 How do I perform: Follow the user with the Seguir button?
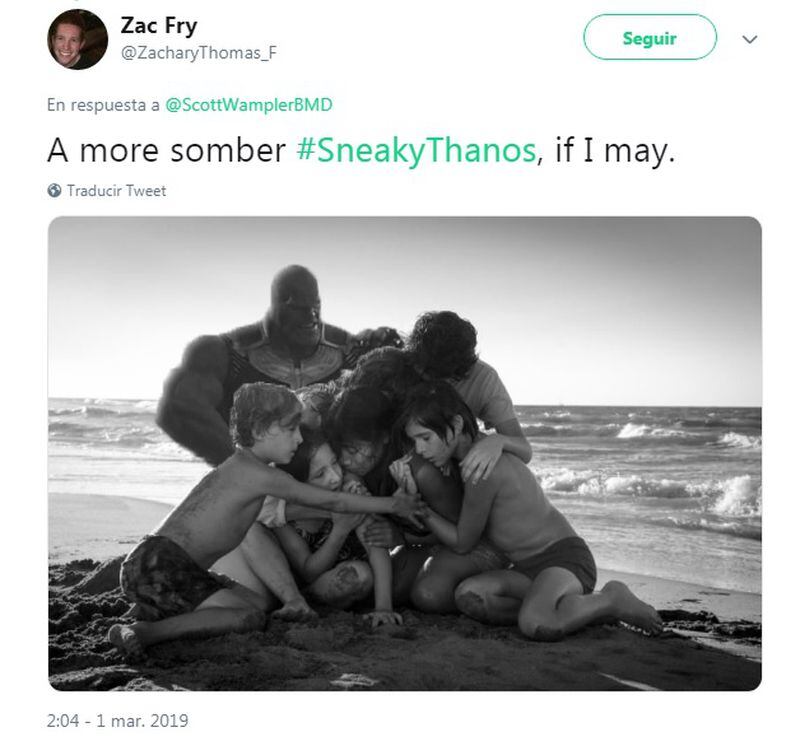click(x=649, y=37)
